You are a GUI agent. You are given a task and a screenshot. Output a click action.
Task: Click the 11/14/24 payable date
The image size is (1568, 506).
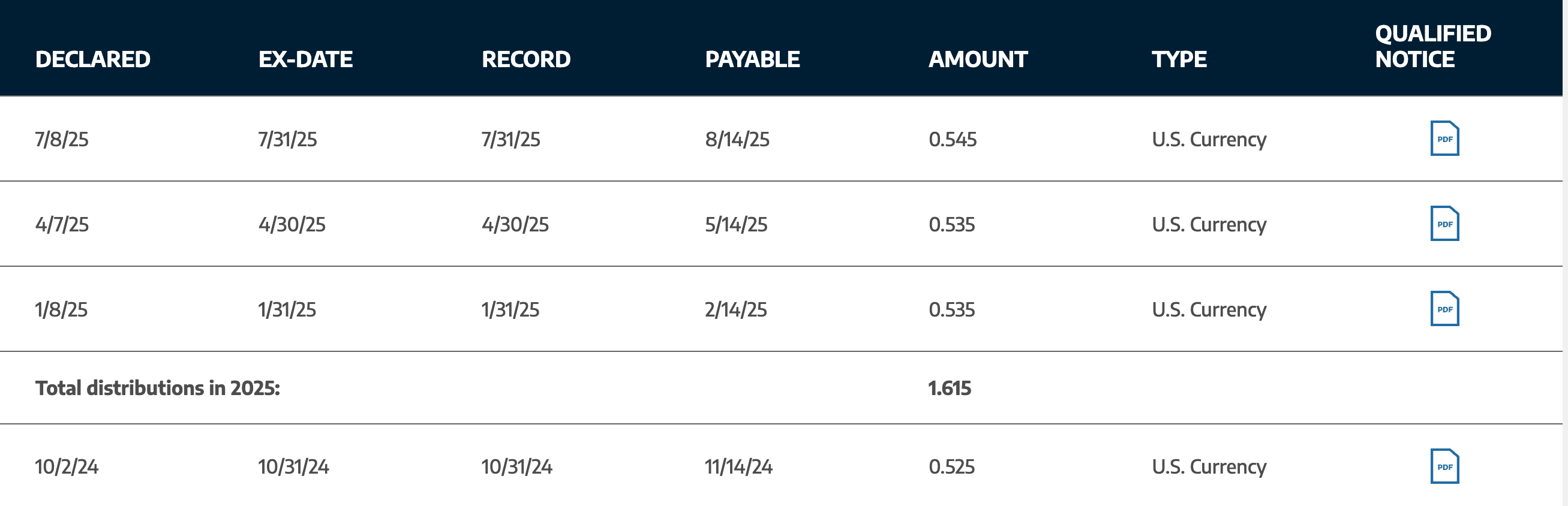click(x=738, y=466)
